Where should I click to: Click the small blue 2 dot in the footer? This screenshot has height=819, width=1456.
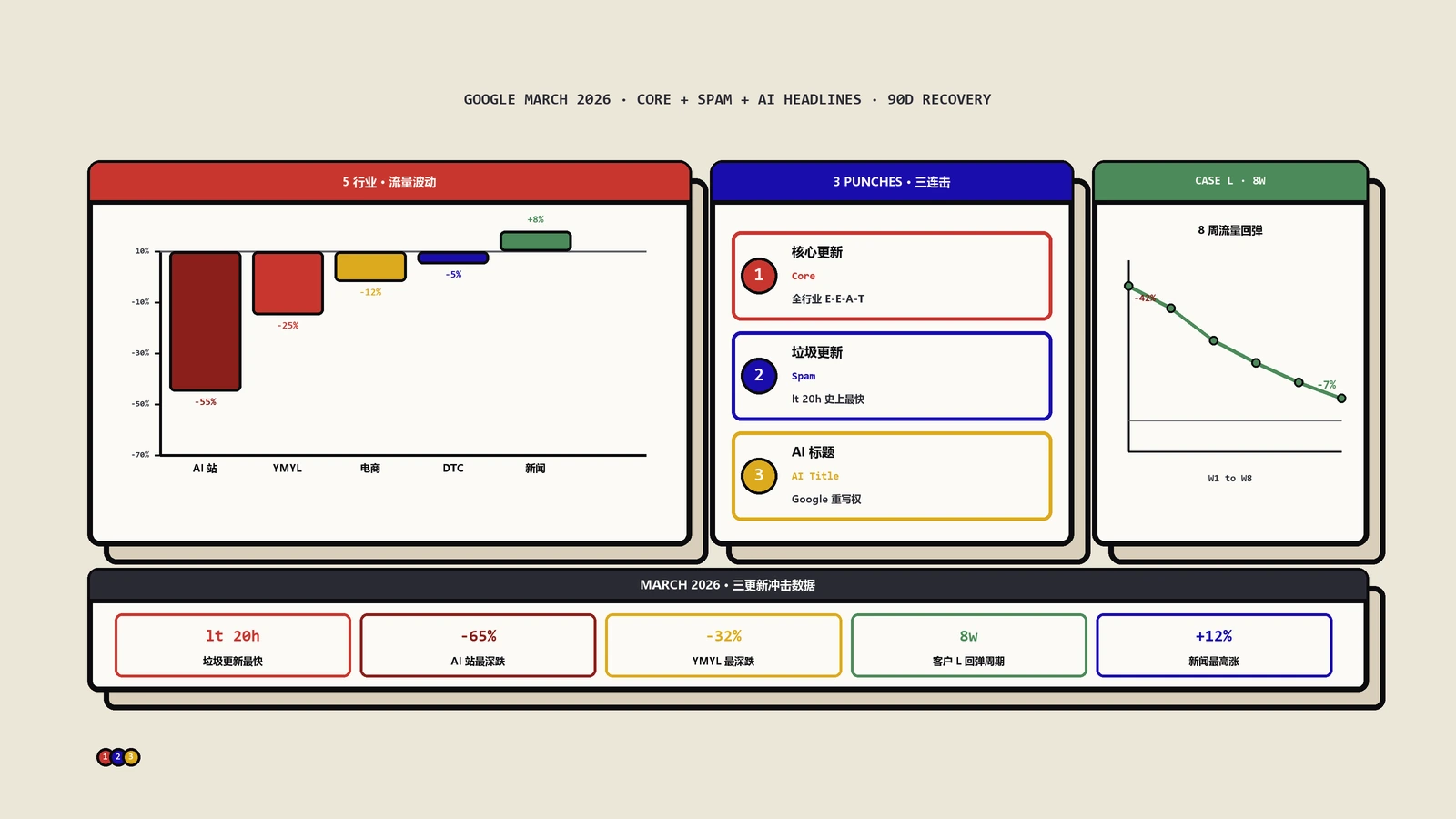(x=118, y=757)
